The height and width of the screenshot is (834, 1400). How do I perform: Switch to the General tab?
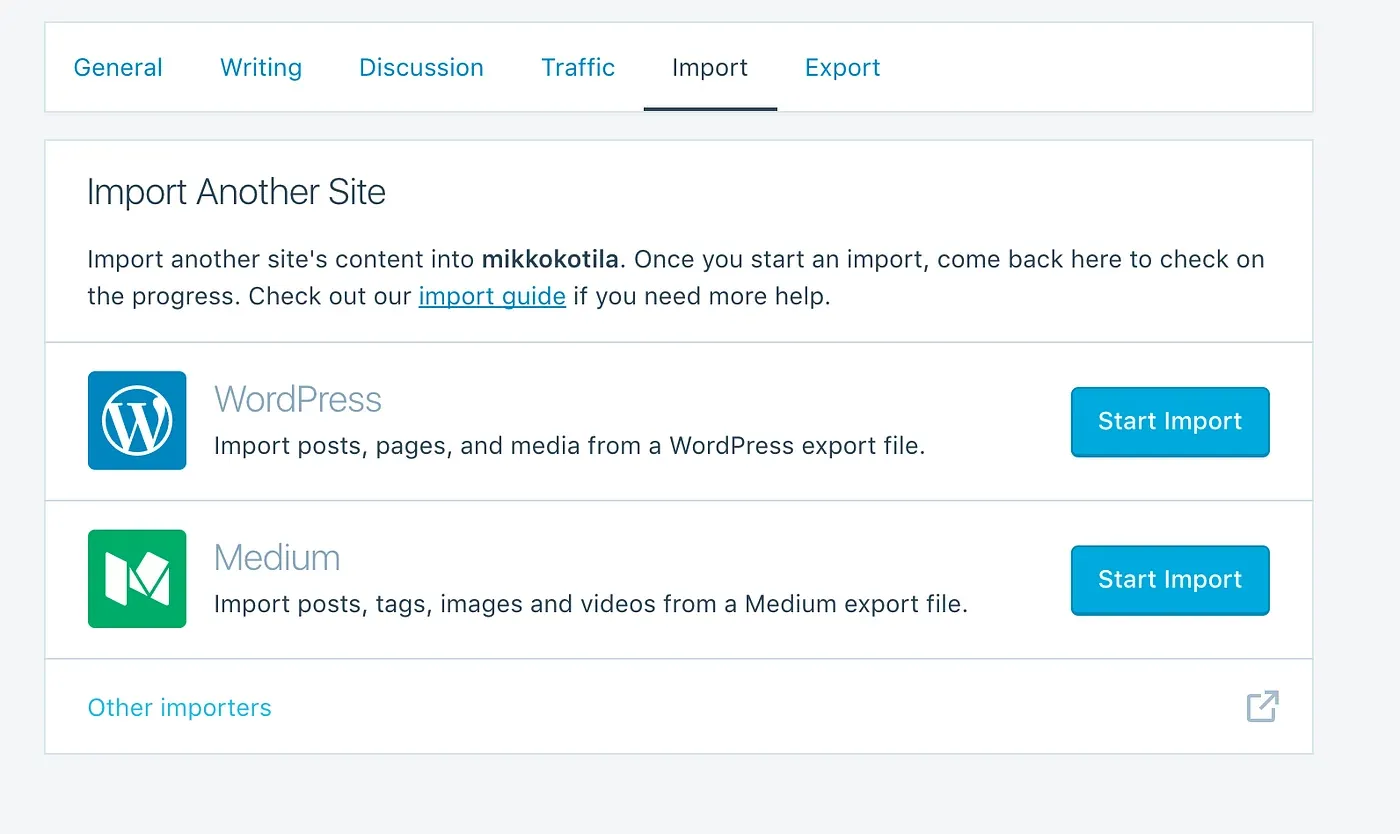point(118,68)
